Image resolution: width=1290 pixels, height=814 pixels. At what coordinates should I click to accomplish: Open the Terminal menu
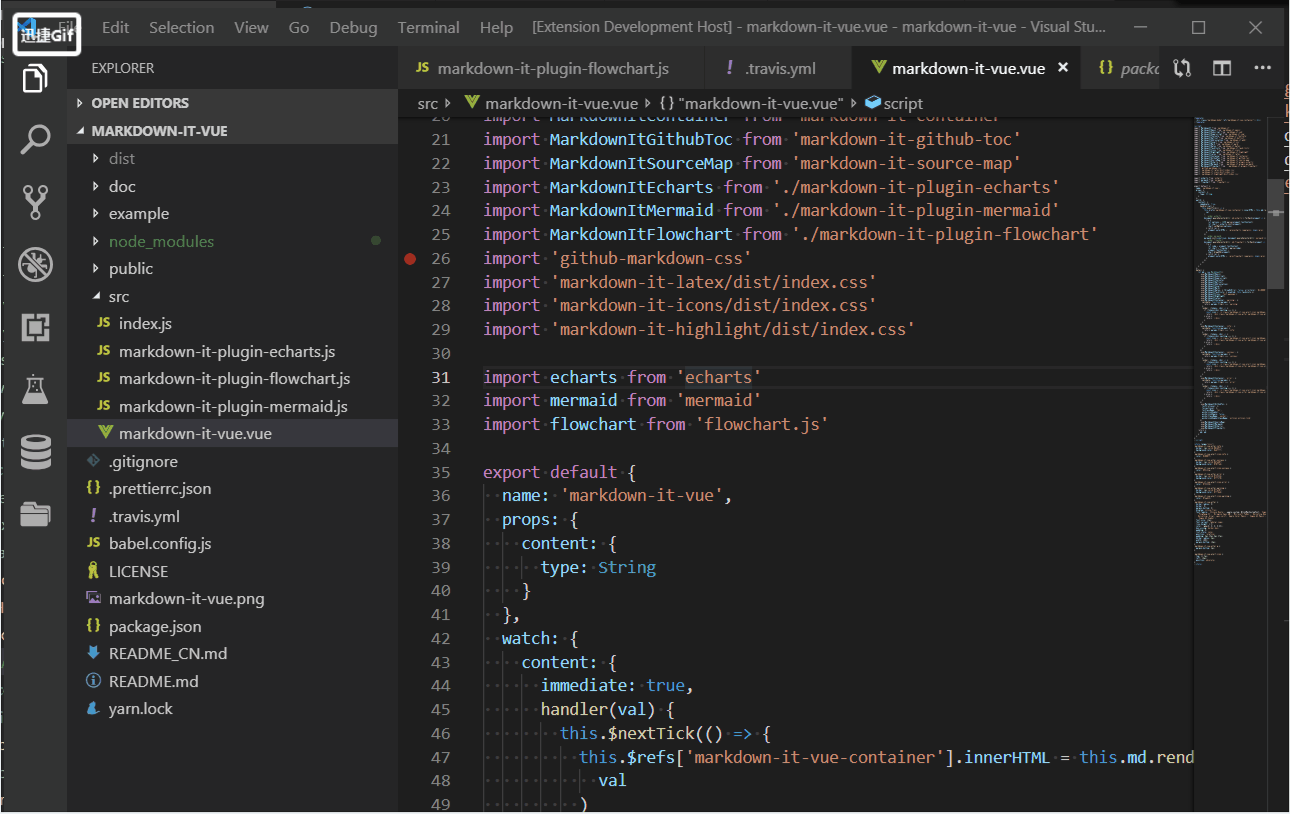(428, 27)
